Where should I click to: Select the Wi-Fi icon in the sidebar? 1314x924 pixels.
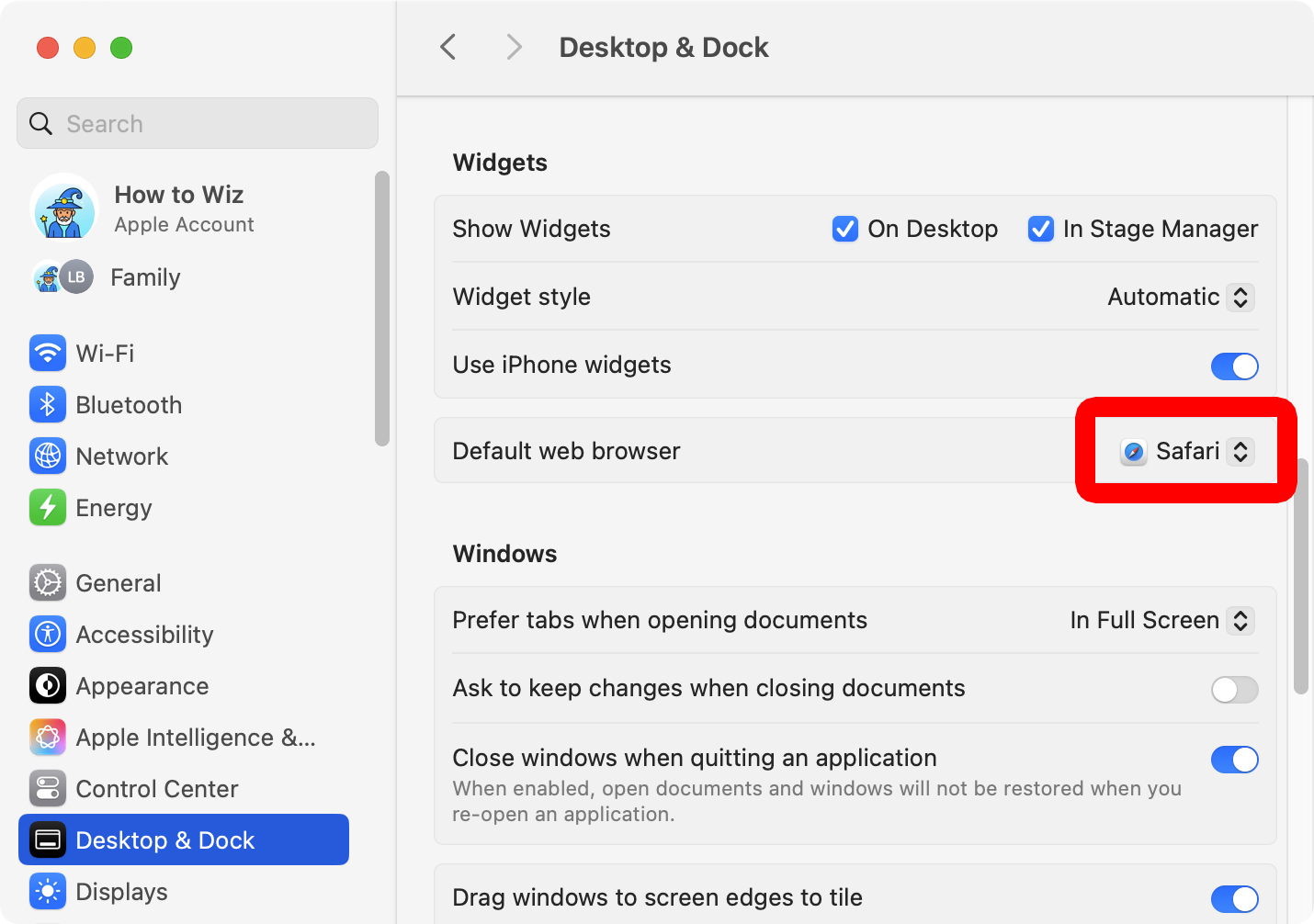pos(48,353)
